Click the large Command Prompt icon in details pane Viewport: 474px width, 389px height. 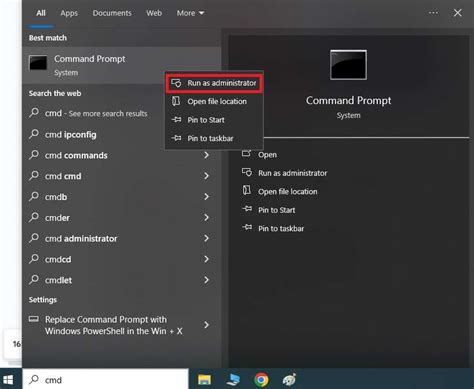348,65
